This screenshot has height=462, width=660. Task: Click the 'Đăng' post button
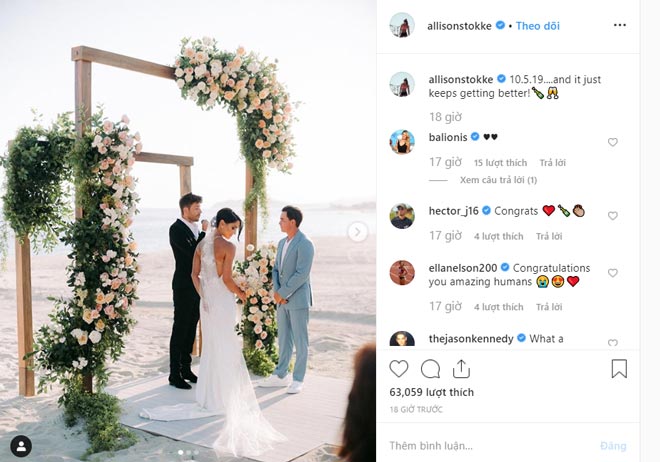point(613,446)
